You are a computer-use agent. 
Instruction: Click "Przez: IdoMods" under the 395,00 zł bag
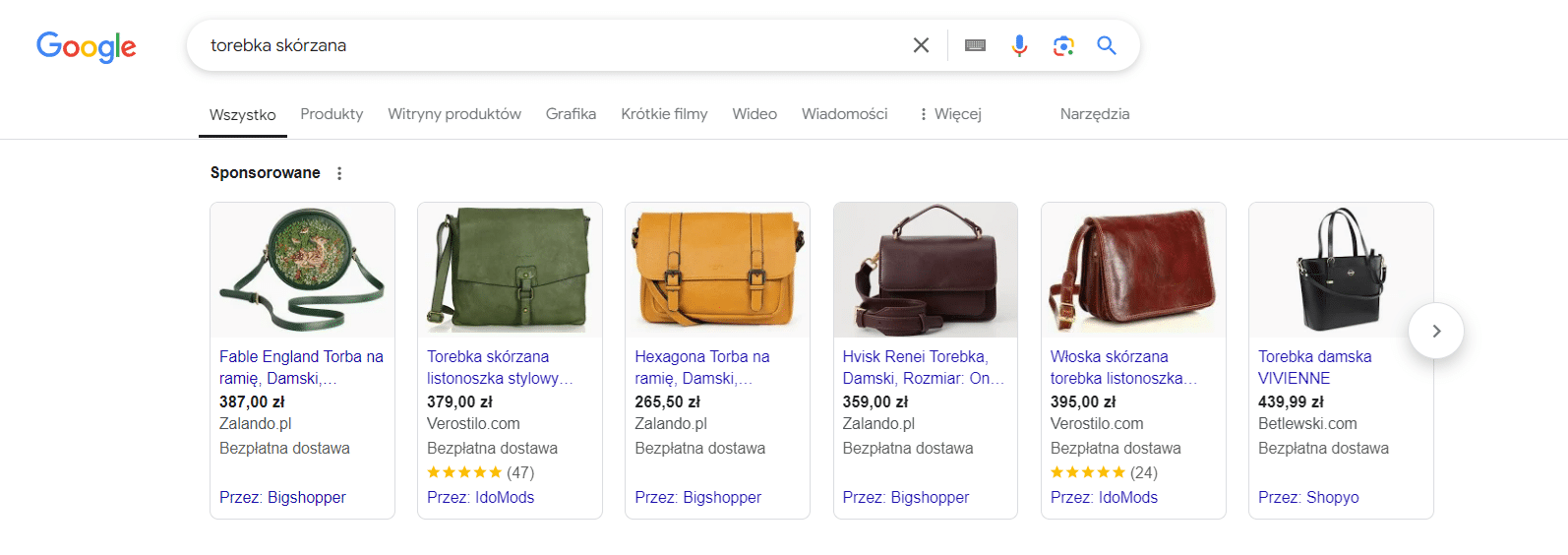click(x=1104, y=497)
